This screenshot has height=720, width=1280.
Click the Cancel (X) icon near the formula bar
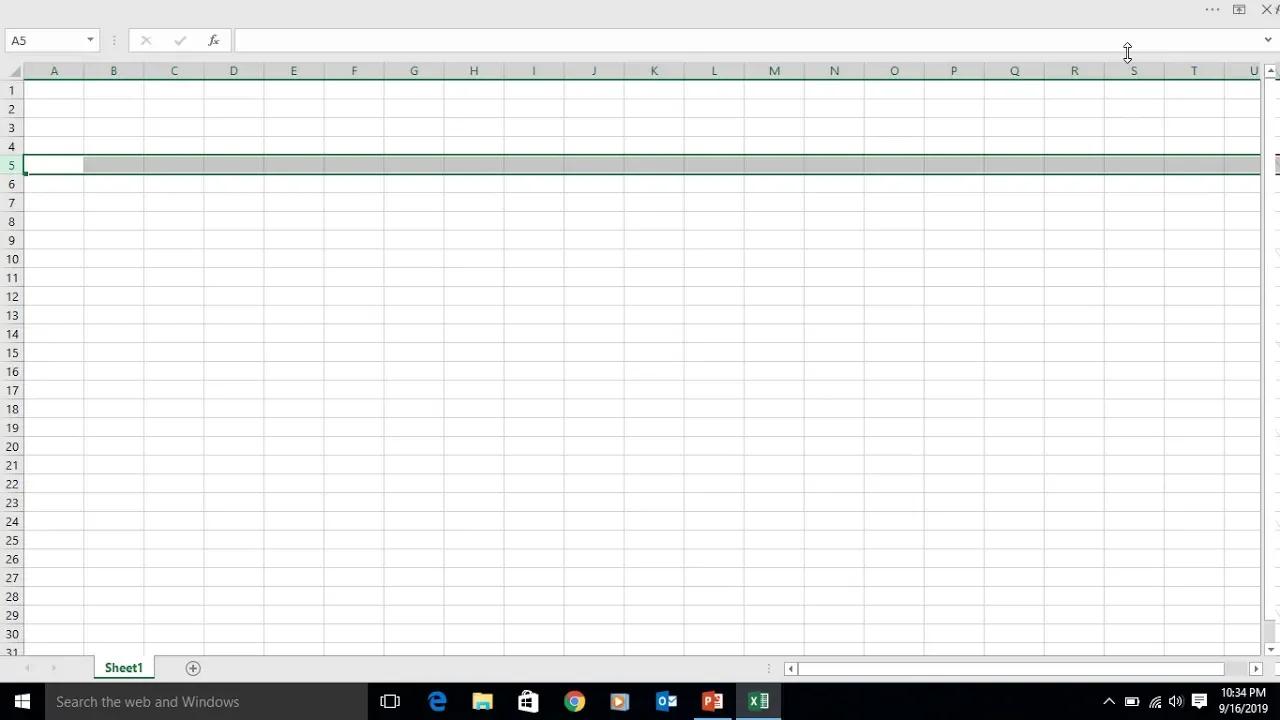pyautogui.click(x=146, y=40)
